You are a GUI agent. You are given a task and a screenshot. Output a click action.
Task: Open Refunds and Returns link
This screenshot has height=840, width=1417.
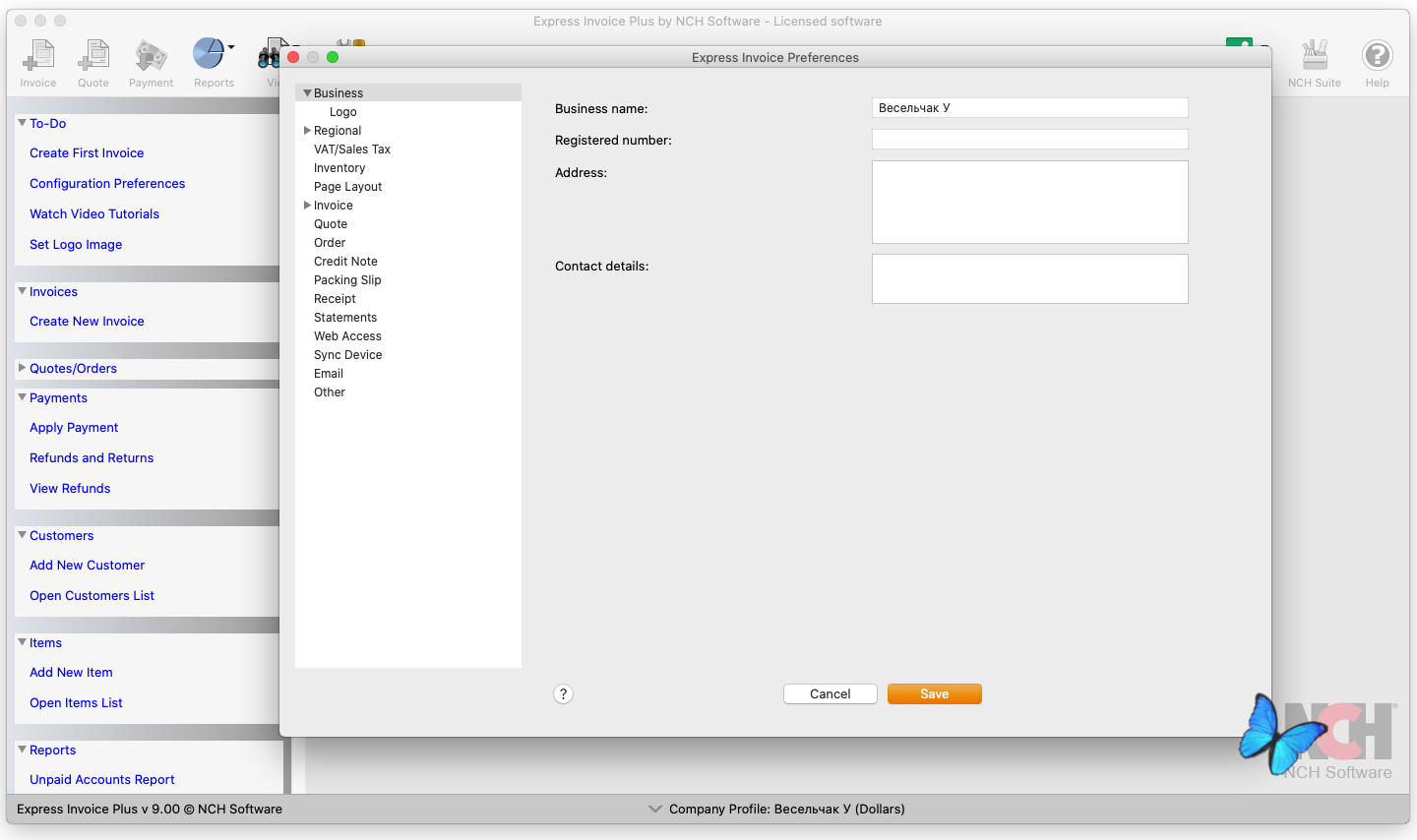92,458
